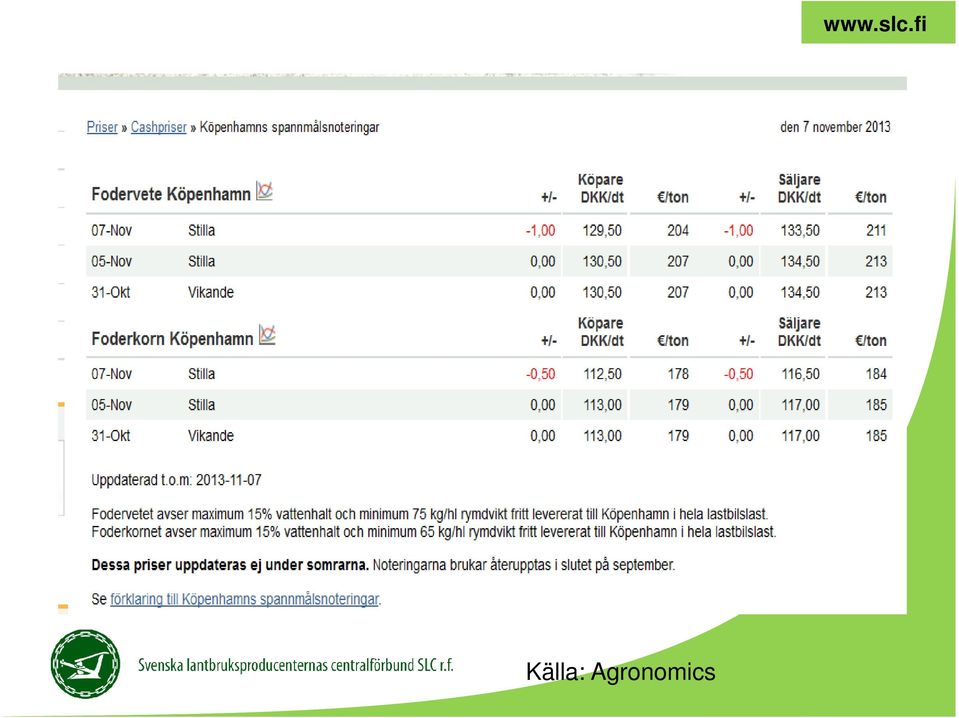Open the Fodervete Köpenhamn chart icon
Image resolution: width=959 pixels, height=718 pixels.
click(264, 191)
